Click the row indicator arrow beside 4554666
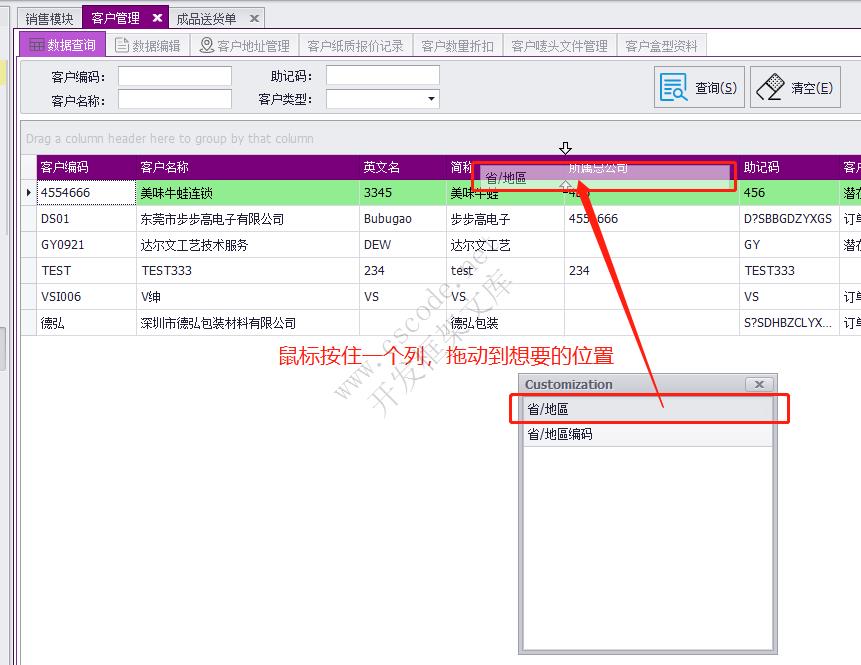Screen dimensions: 861x665 tap(28, 192)
